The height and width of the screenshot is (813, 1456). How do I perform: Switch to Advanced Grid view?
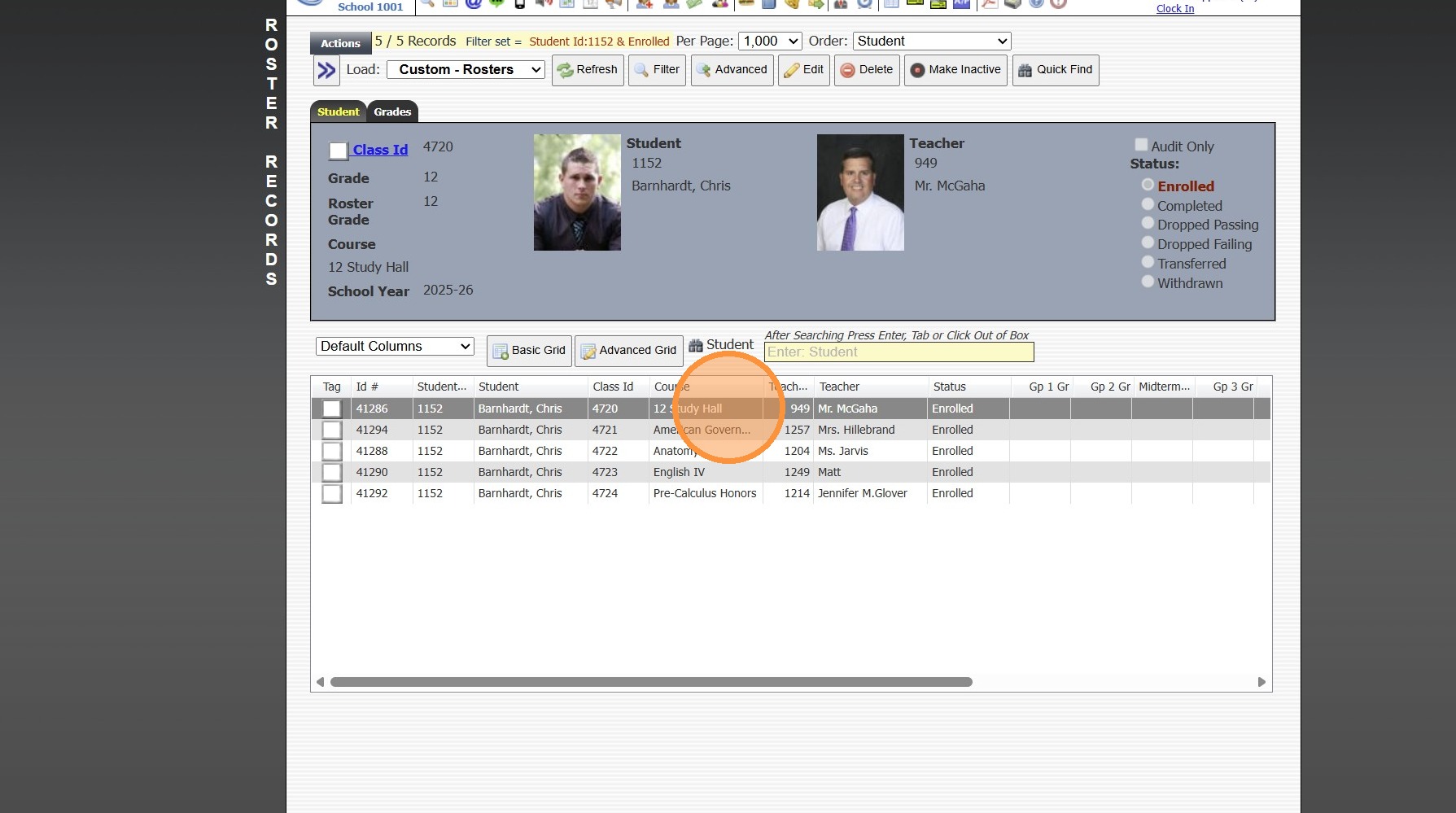coord(628,351)
